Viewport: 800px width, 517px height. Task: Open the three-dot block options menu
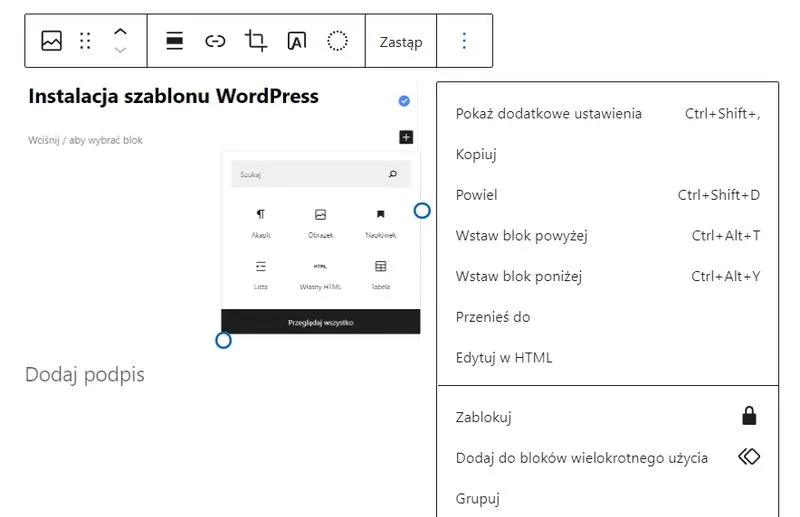[x=464, y=41]
